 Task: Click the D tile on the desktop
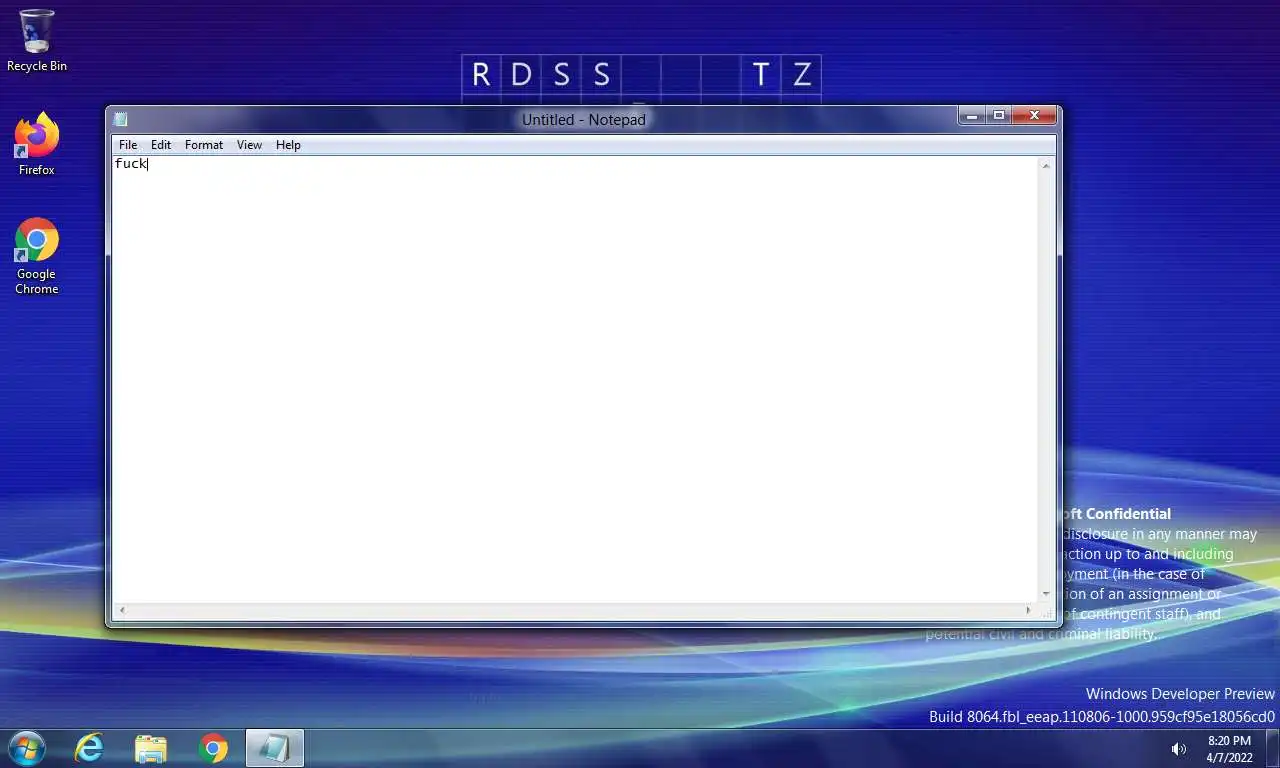click(x=521, y=75)
